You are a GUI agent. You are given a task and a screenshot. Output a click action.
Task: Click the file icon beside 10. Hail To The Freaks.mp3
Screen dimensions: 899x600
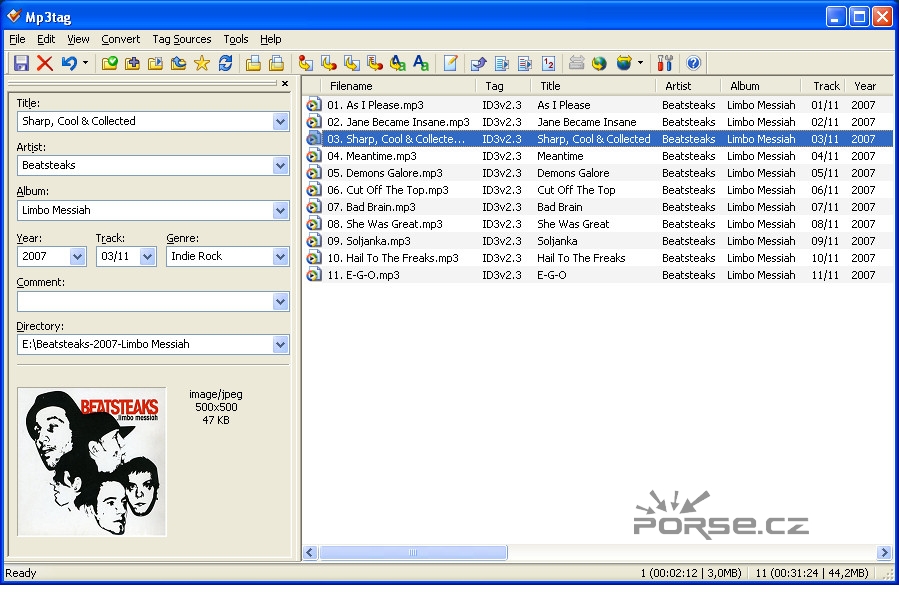pos(314,258)
